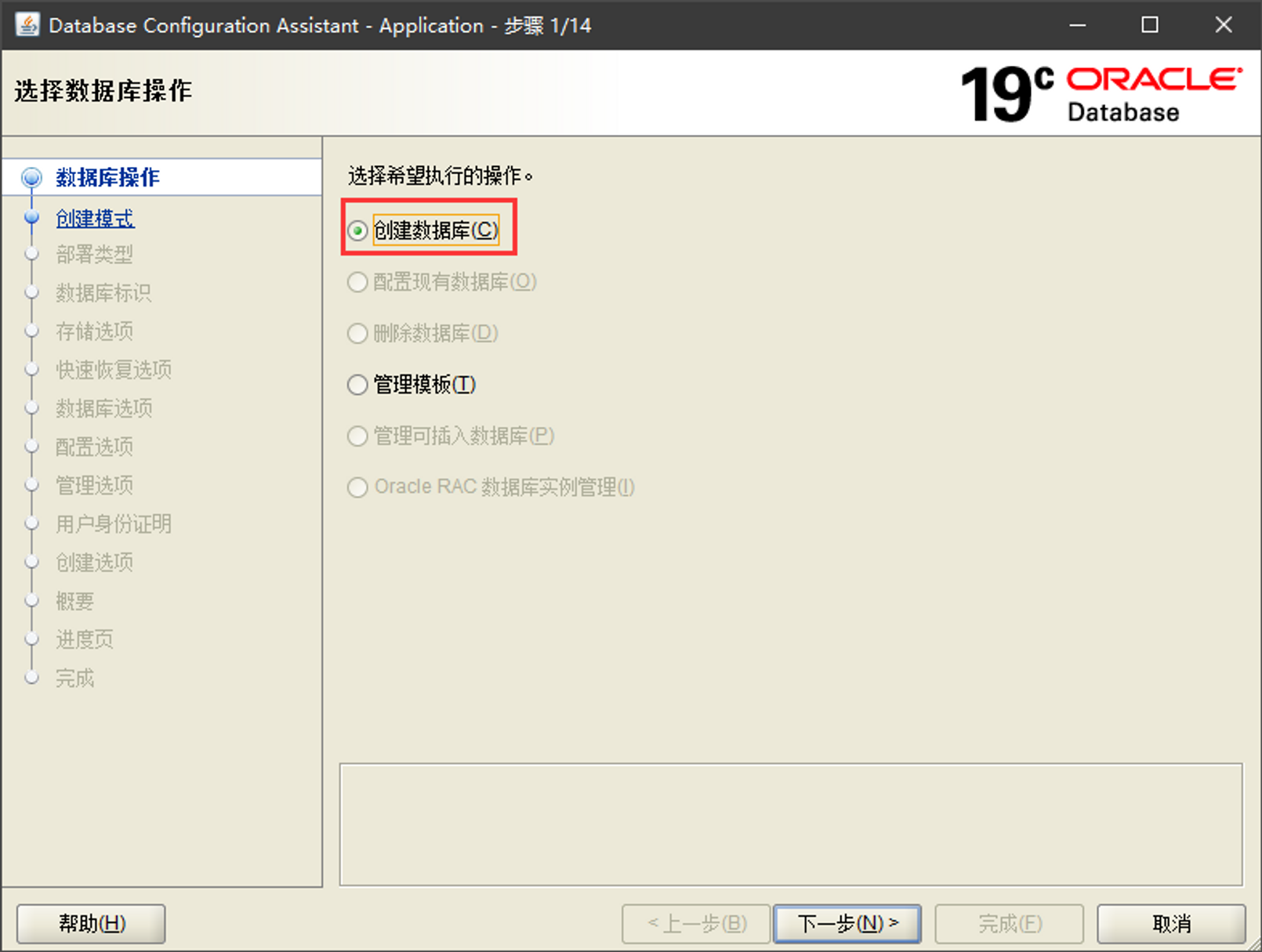
Task: Choose Oracle RAC 数据库实例管理 option
Action: 357,487
